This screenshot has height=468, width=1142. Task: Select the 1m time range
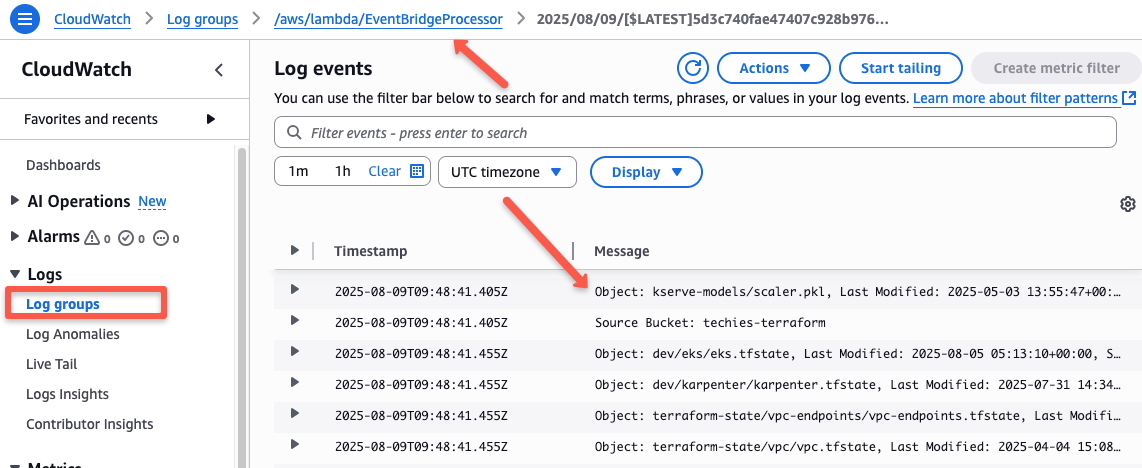tap(298, 172)
